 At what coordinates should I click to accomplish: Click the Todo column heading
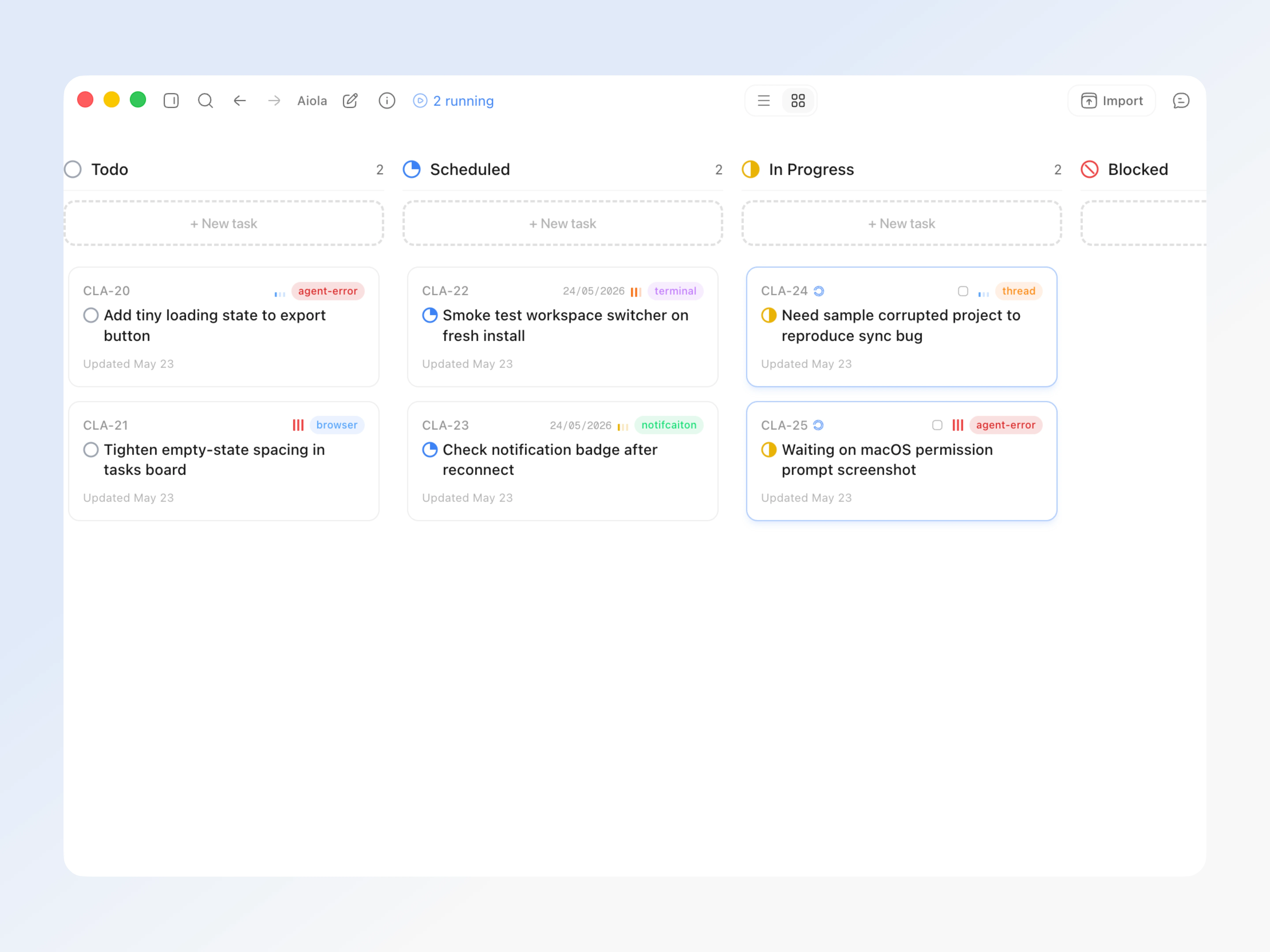pyautogui.click(x=110, y=169)
